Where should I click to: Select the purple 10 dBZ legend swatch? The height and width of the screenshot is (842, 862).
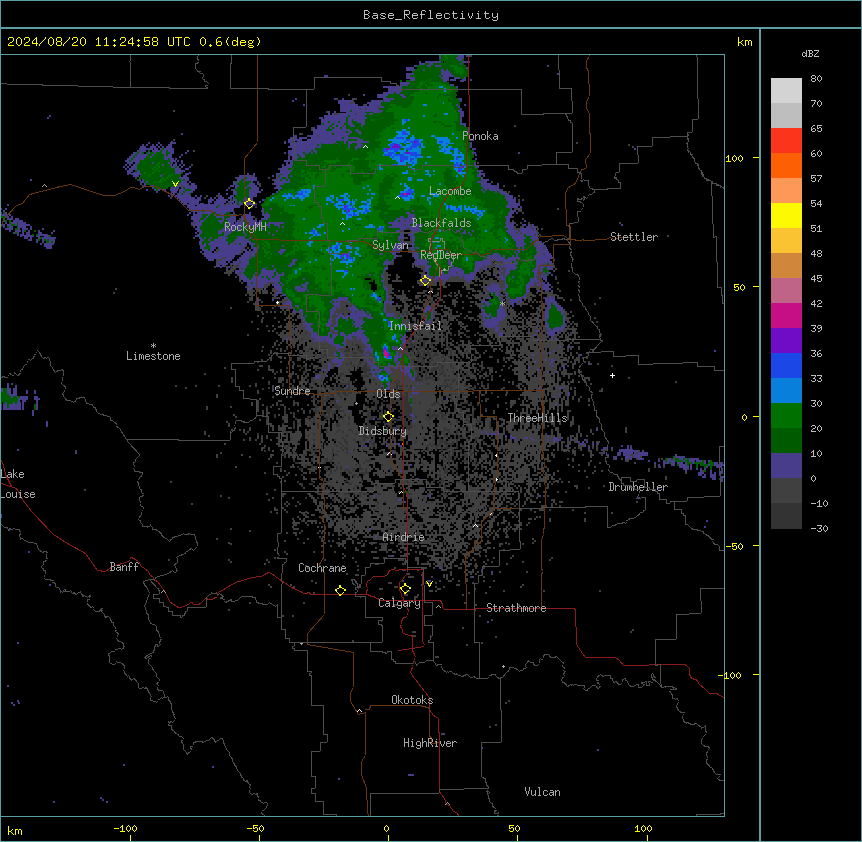[x=786, y=466]
